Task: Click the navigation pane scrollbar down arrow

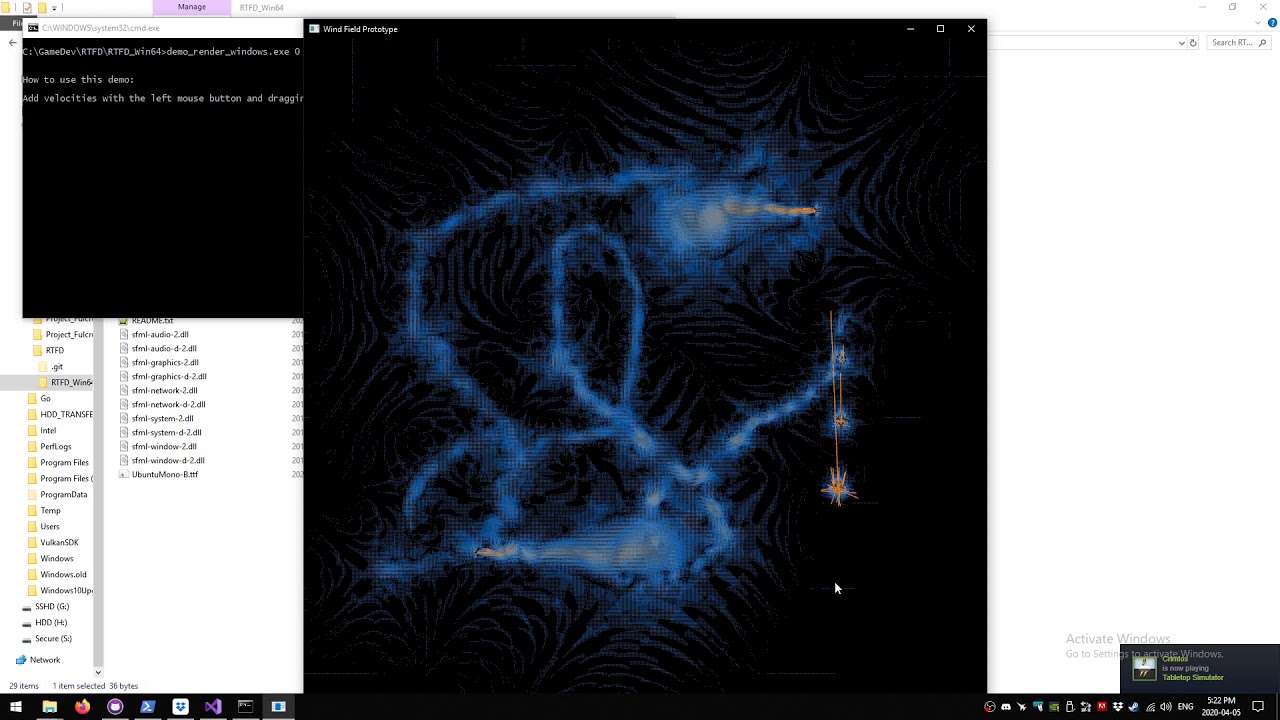Action: [x=98, y=673]
